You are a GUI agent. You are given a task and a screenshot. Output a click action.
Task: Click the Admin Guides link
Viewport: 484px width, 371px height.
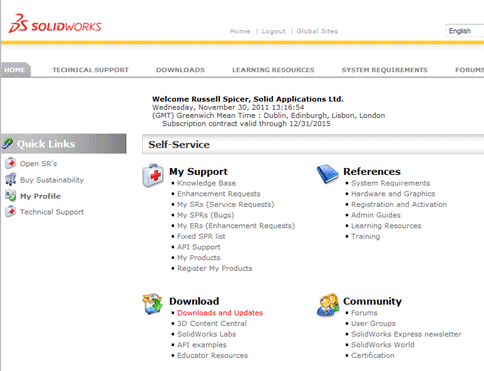[376, 215]
